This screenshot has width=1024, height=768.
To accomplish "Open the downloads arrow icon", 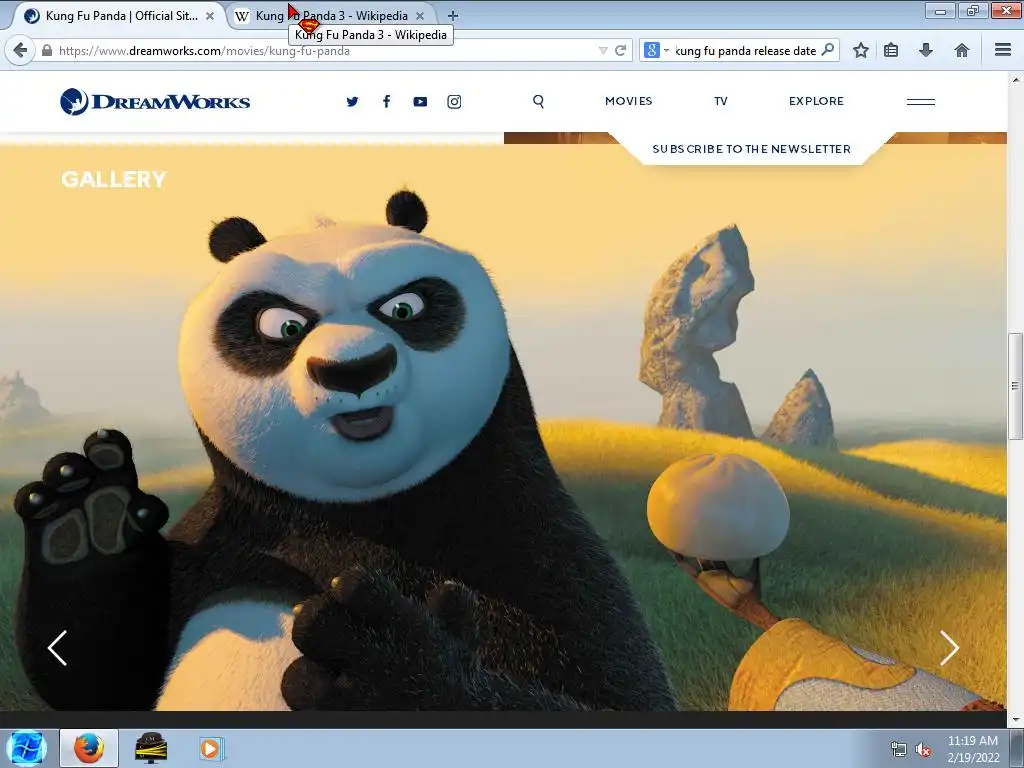I will tap(925, 50).
